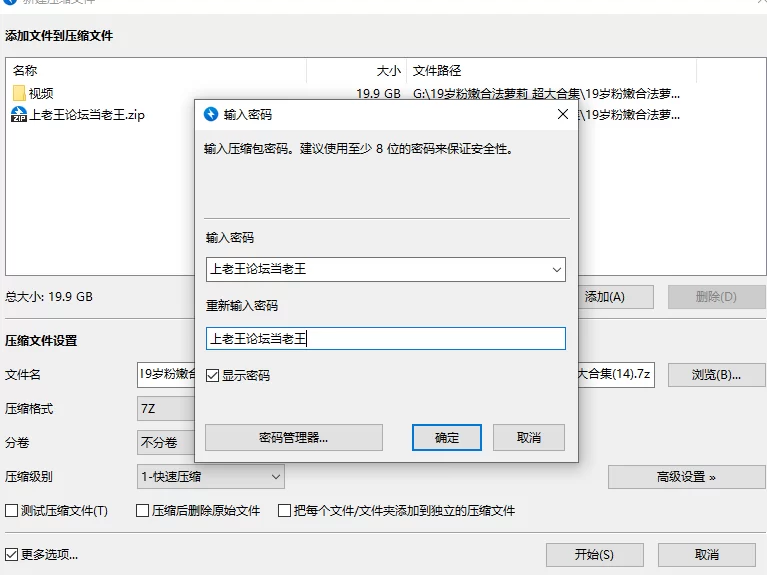Viewport: 767px width, 575px height.
Task: Click 取消 at bottom of main window
Action: (707, 555)
